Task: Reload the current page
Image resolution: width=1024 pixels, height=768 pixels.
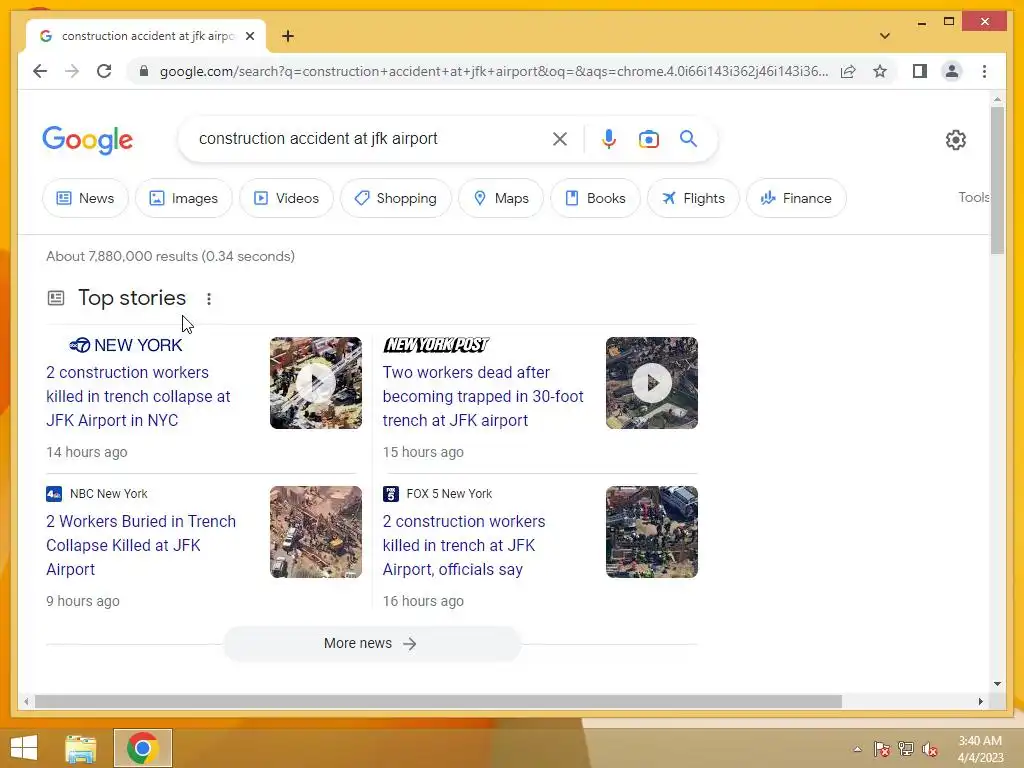Action: [x=104, y=71]
